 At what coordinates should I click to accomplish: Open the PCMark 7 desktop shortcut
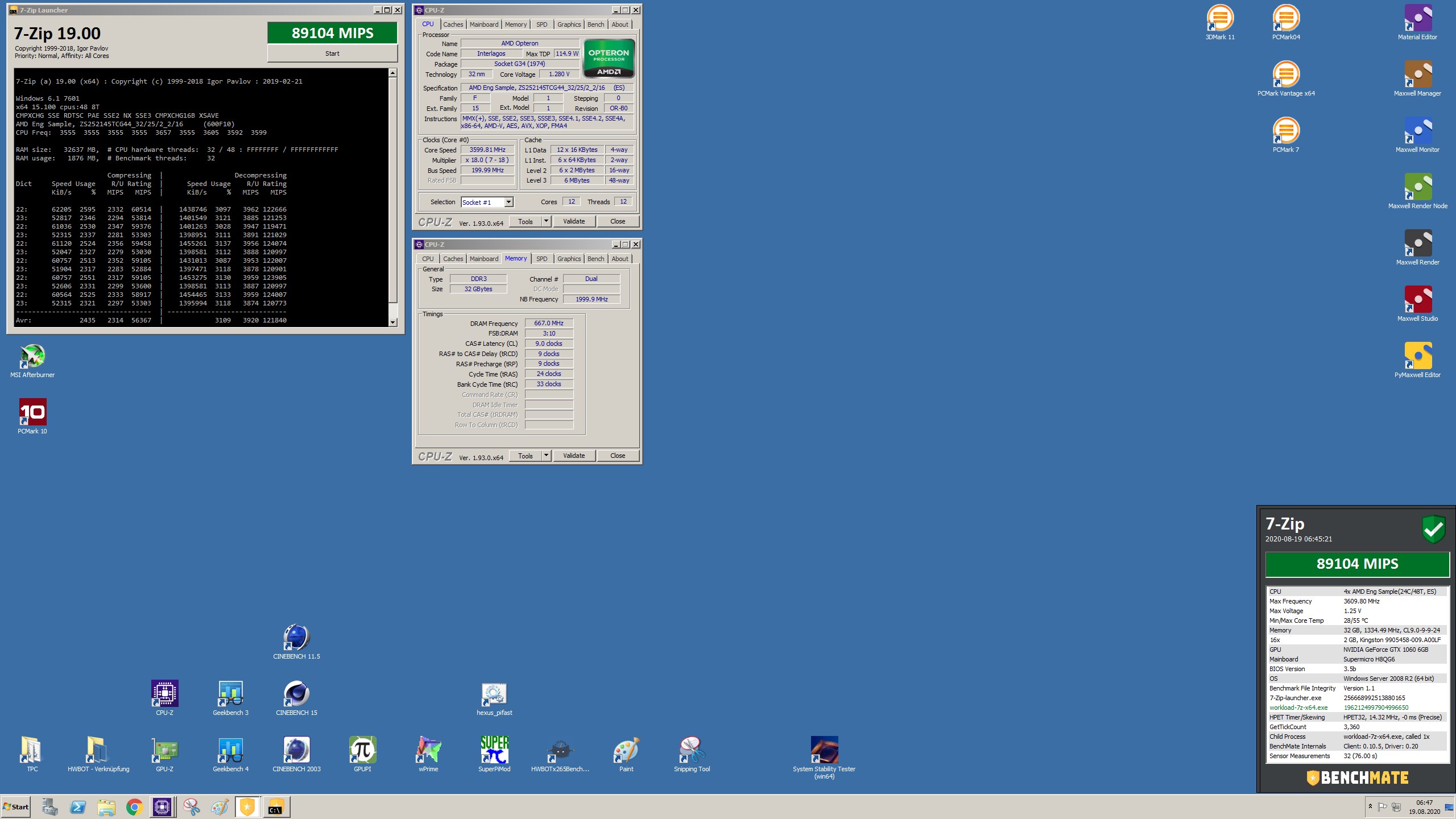[1286, 135]
